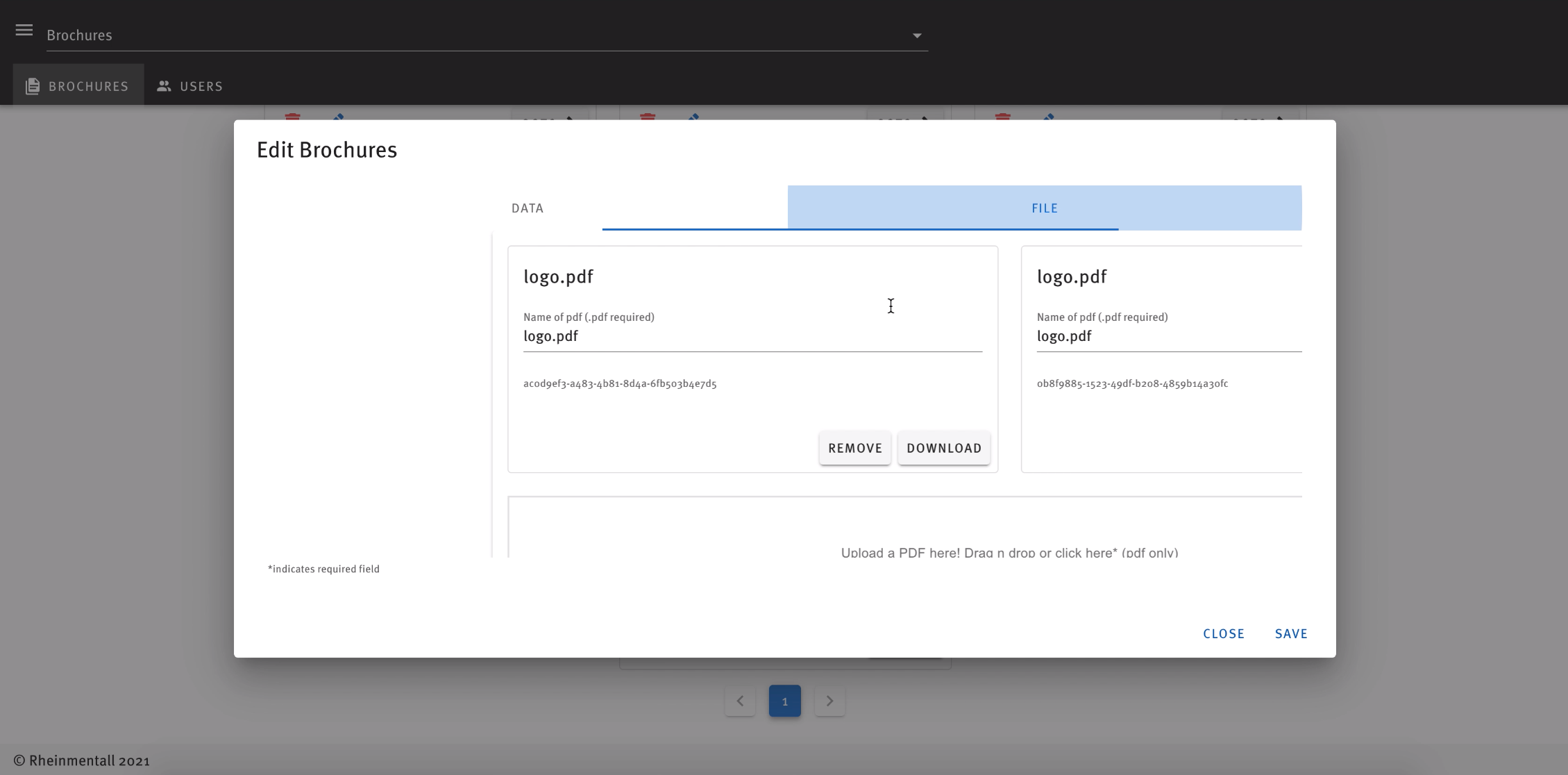1568x775 pixels.
Task: Switch to the Users navigation tab
Action: pos(189,86)
